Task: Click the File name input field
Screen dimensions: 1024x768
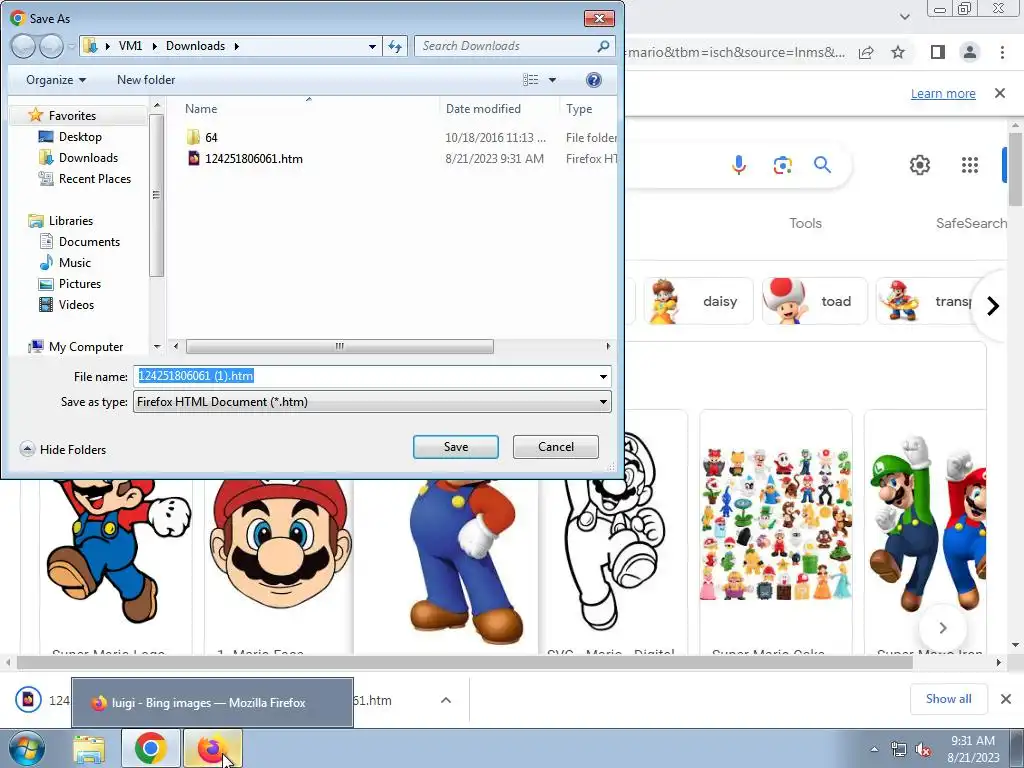Action: pos(364,376)
